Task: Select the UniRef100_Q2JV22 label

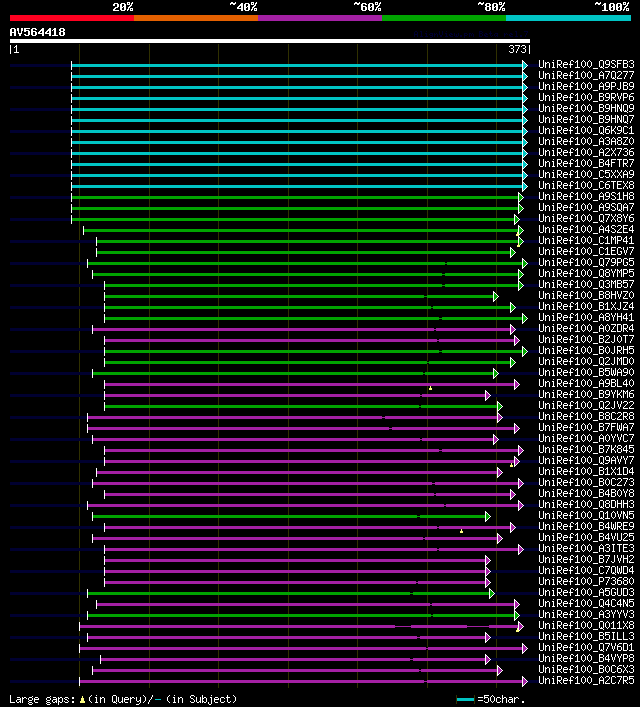Action: [586, 405]
